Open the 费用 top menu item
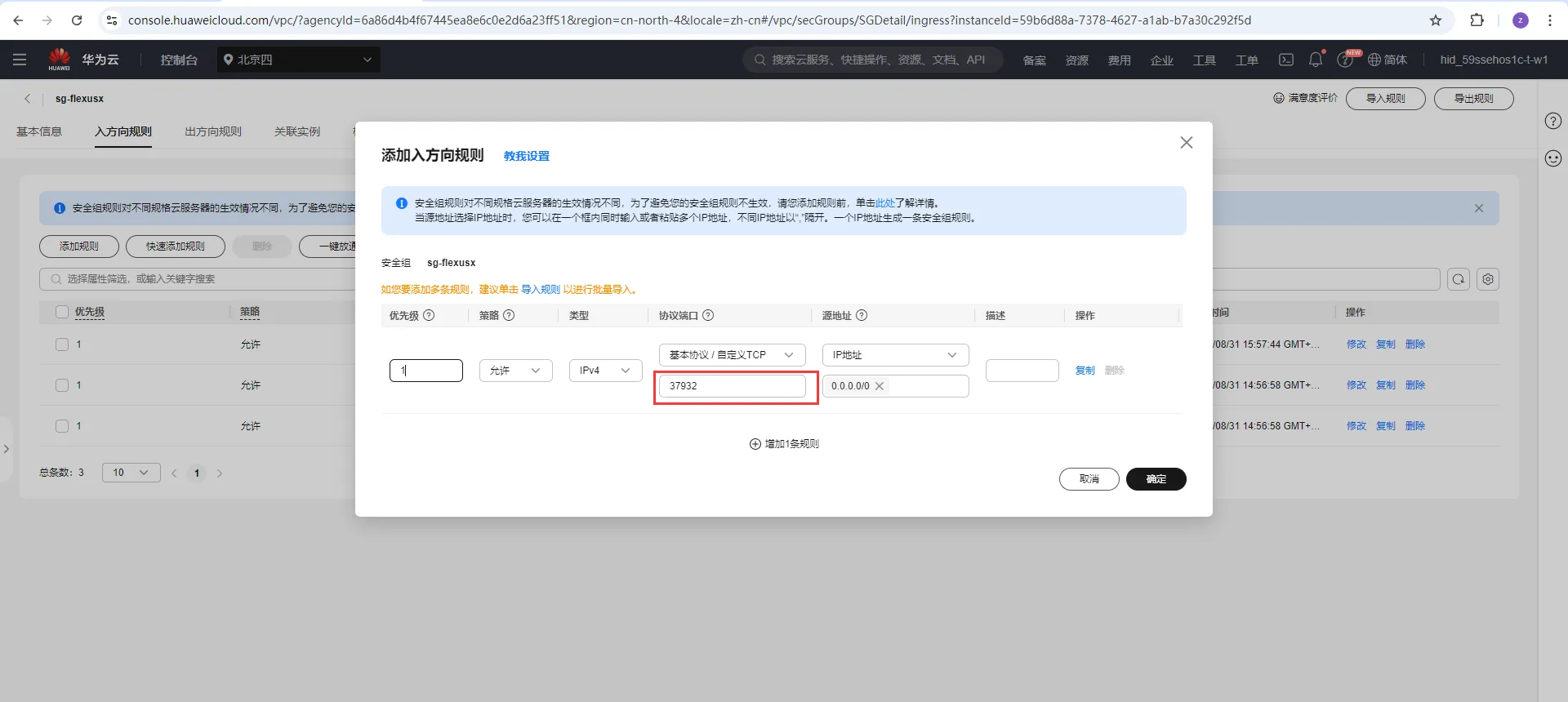 (x=1120, y=60)
